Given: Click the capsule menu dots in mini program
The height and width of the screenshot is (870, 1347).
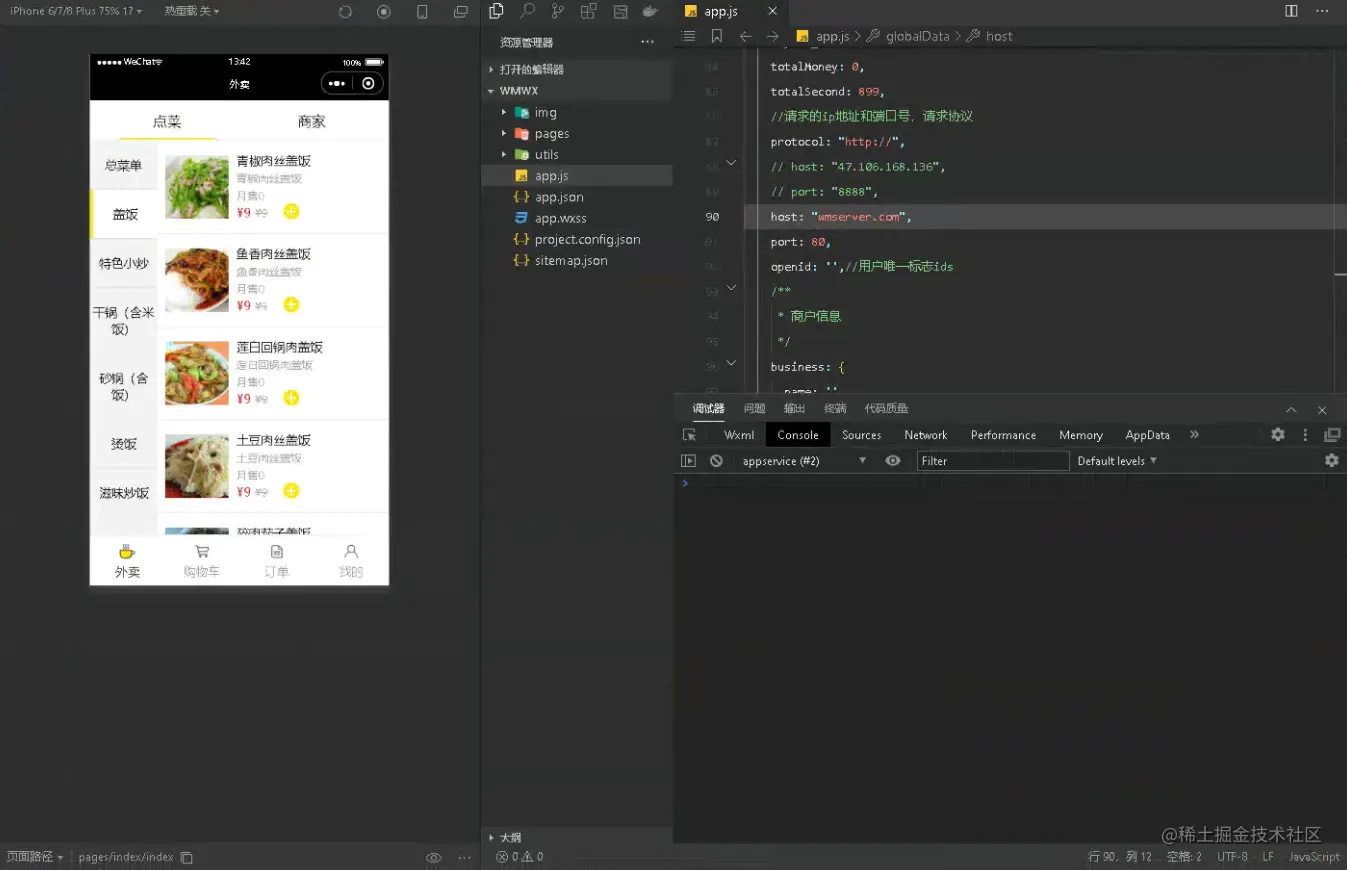Looking at the screenshot, I should click(337, 84).
